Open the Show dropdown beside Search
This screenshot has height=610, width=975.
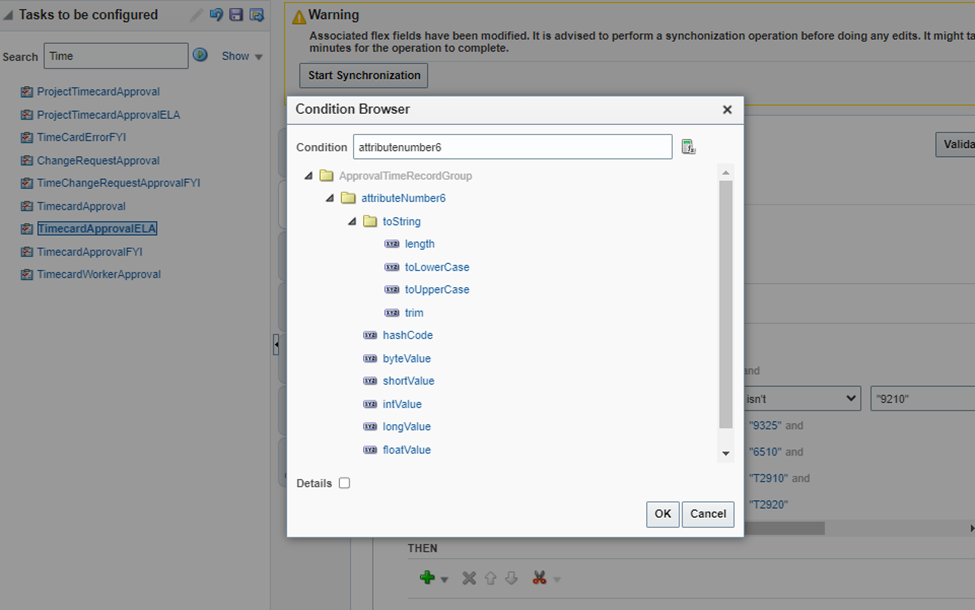click(240, 56)
